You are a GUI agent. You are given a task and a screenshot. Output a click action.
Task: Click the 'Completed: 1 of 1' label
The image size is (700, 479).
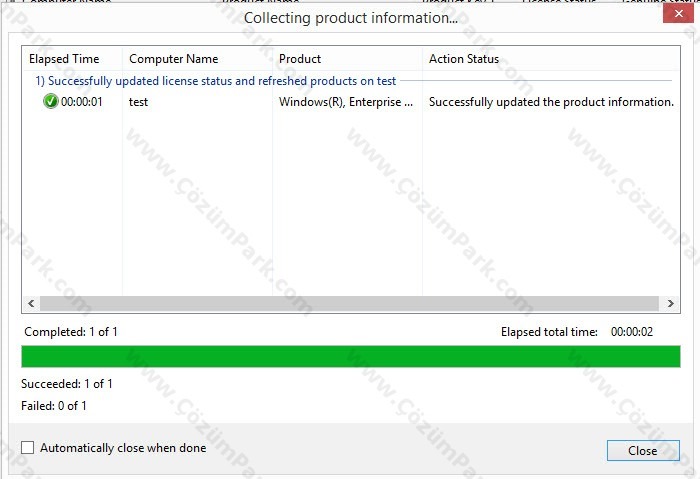71,332
